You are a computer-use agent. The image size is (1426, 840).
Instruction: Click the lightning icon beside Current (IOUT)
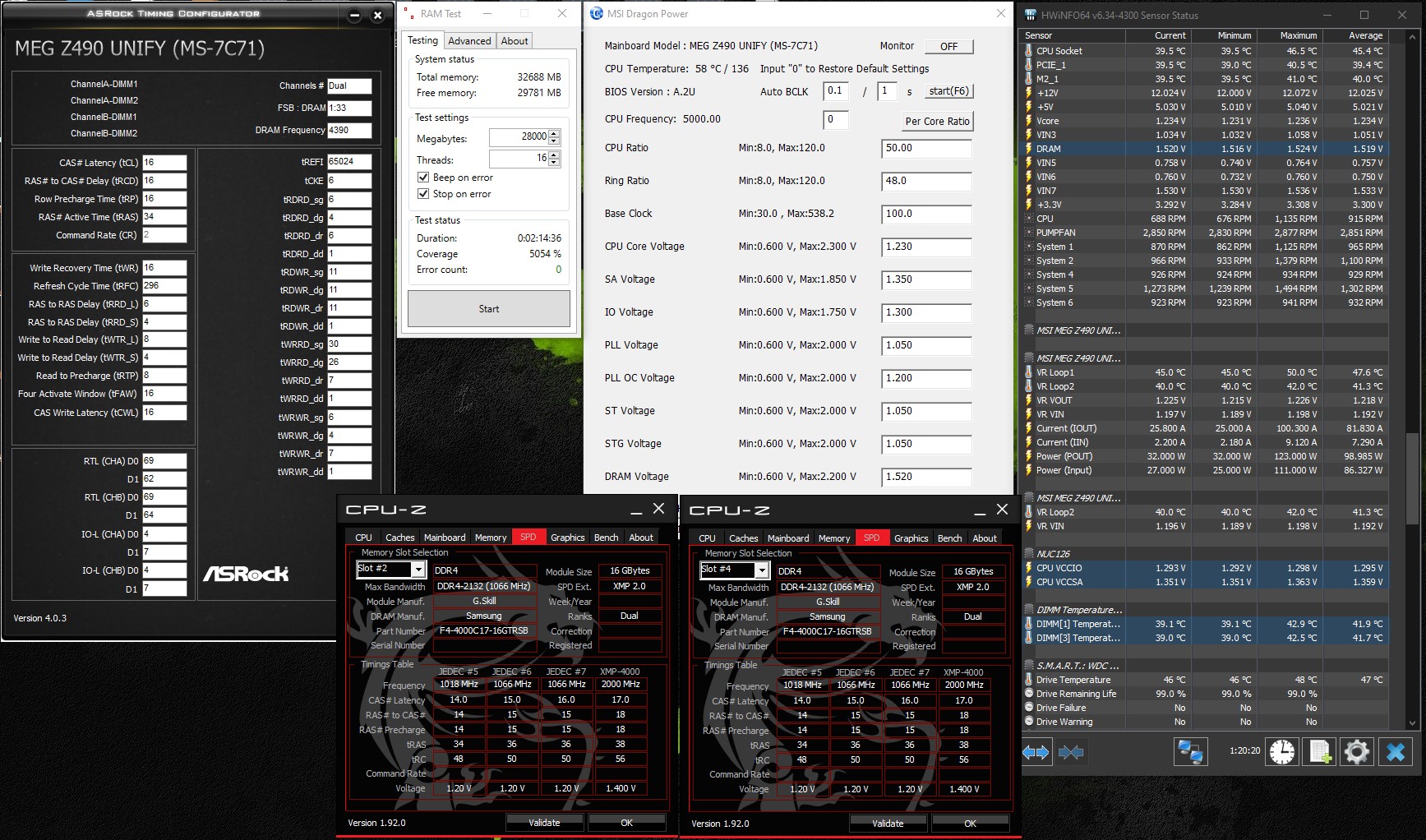[x=1029, y=428]
